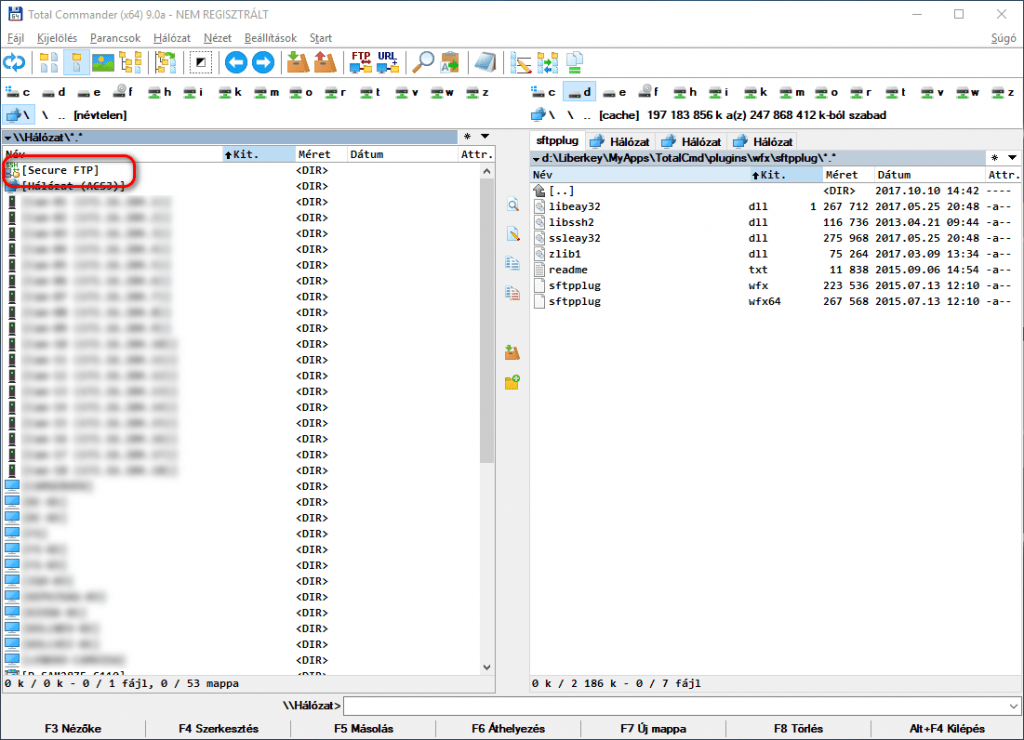Switch to the sftpplug tab
The height and width of the screenshot is (740, 1024).
pos(557,140)
